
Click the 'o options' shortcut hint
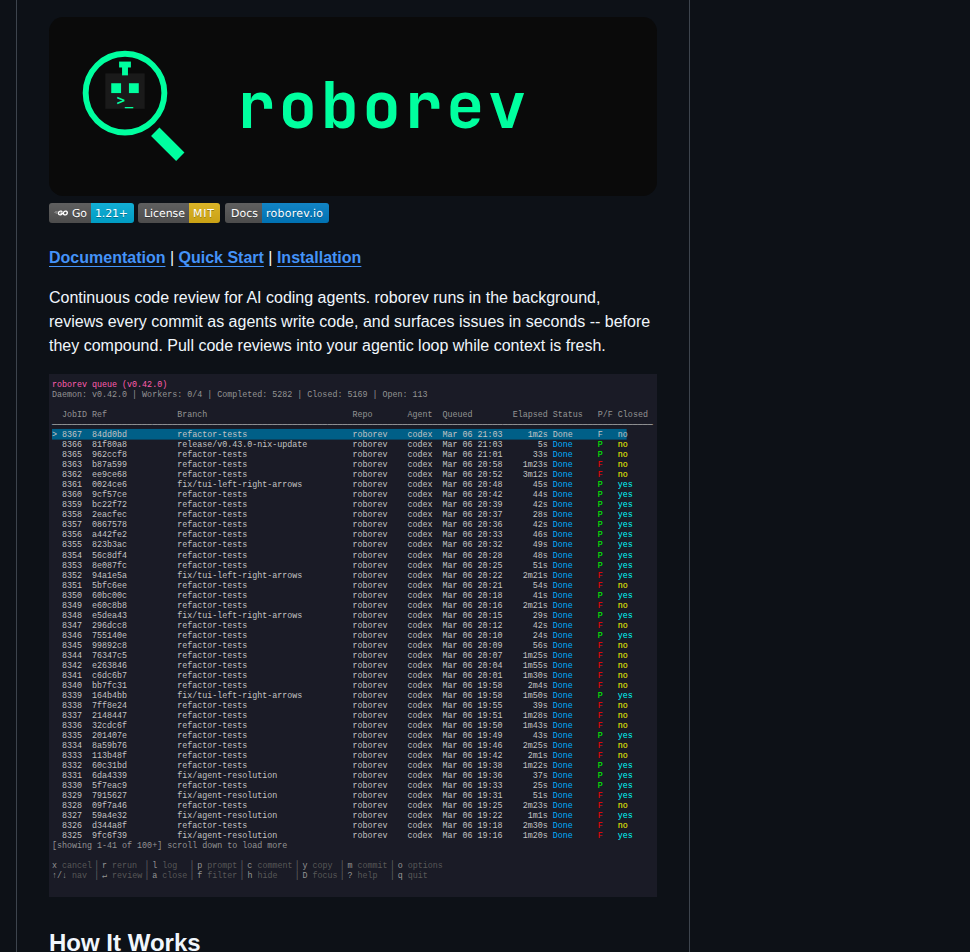pyautogui.click(x=420, y=865)
